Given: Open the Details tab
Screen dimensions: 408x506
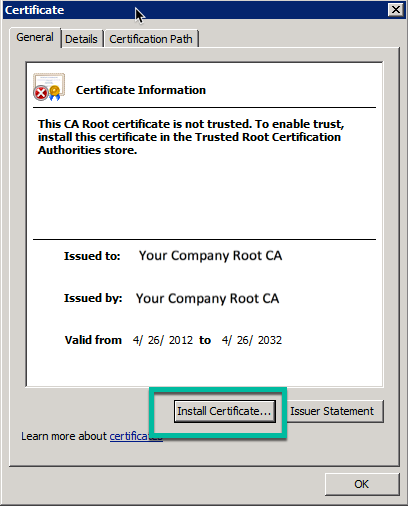Looking at the screenshot, I should point(81,39).
